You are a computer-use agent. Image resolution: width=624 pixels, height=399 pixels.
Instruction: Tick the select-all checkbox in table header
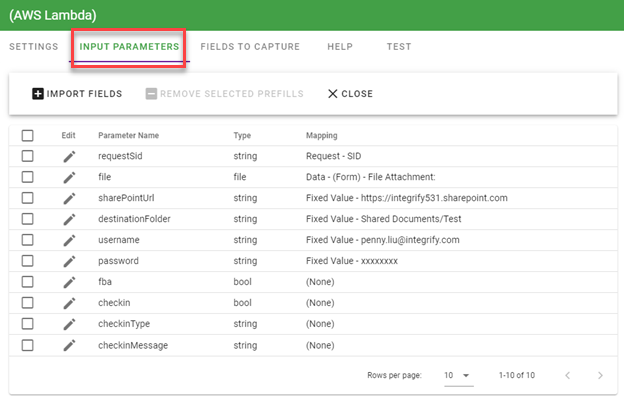tap(27, 136)
